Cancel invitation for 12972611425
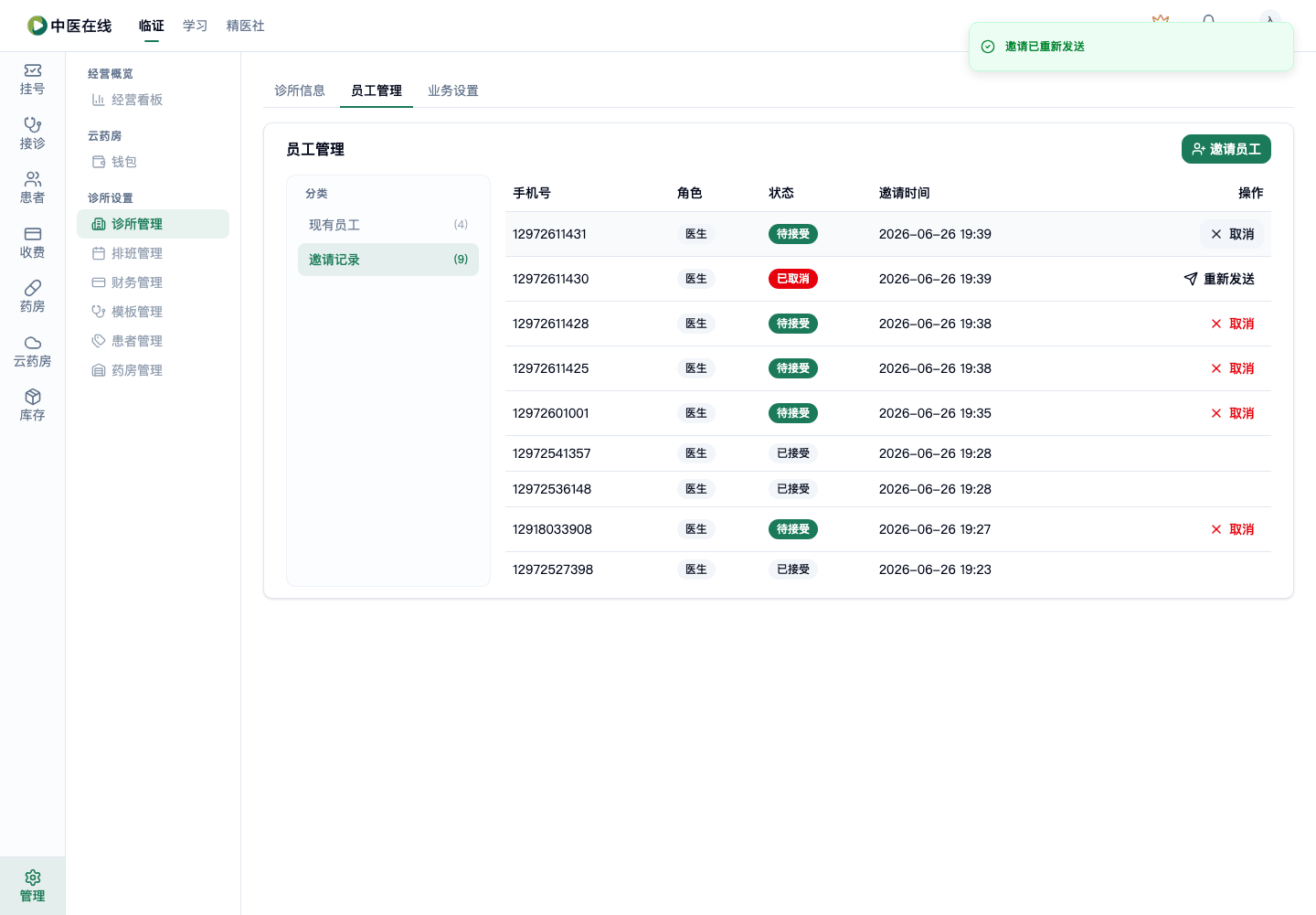This screenshot has height=915, width=1316. [1232, 368]
